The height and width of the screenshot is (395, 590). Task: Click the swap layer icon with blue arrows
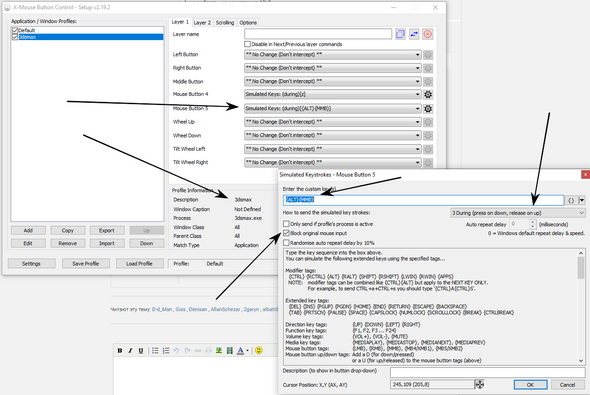coord(414,34)
